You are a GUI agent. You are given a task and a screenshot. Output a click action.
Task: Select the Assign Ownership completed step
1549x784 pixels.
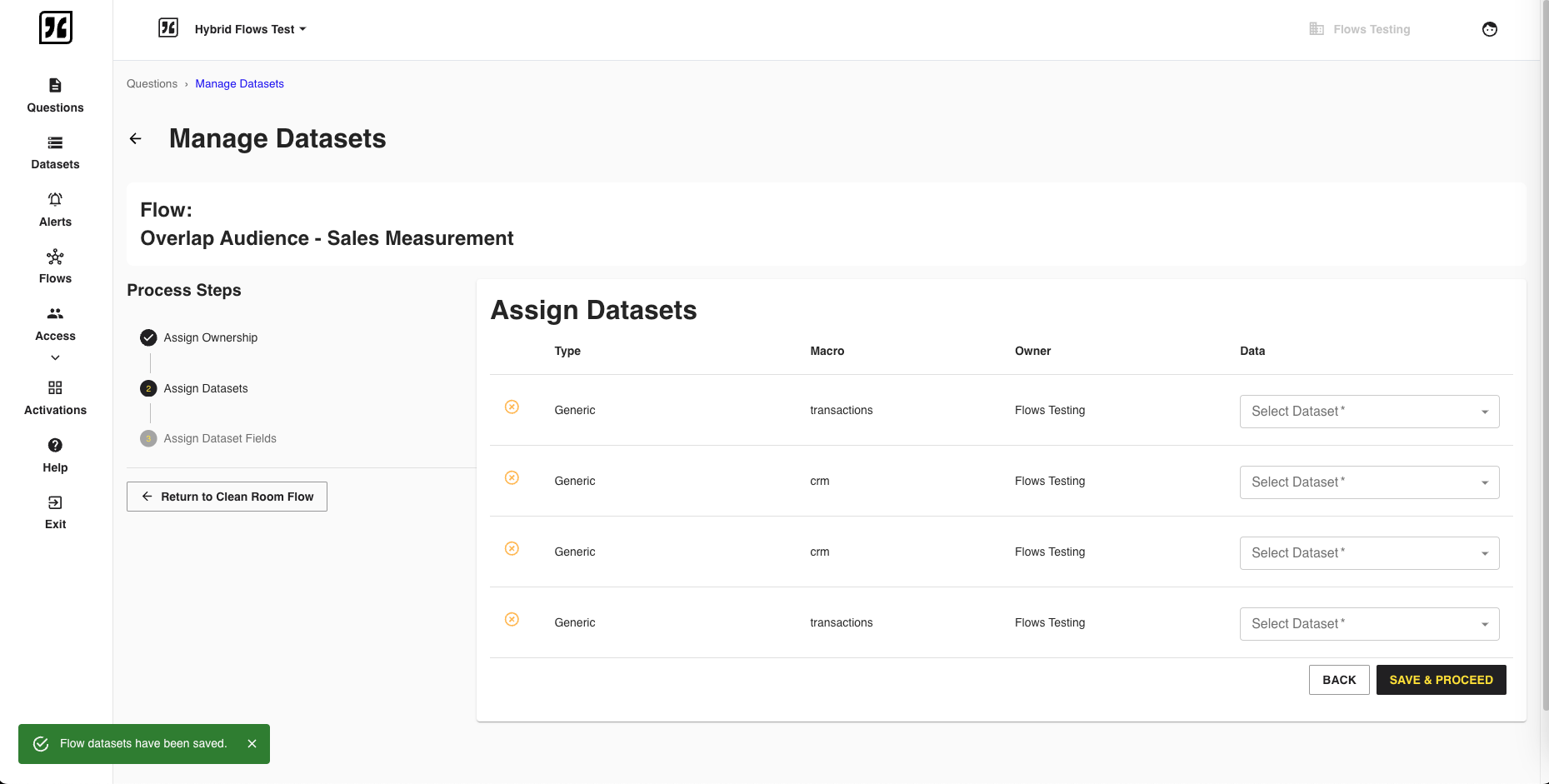(199, 337)
